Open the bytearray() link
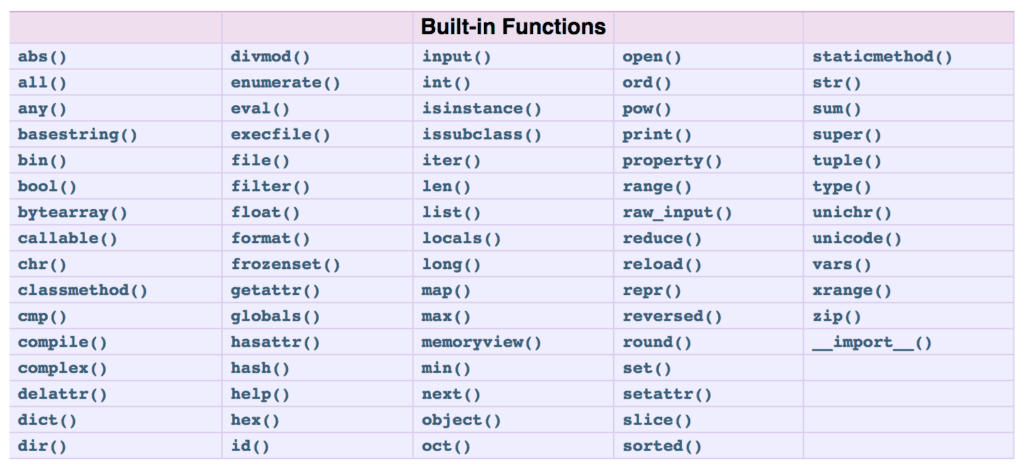Image resolution: width=1024 pixels, height=470 pixels. pos(73,213)
